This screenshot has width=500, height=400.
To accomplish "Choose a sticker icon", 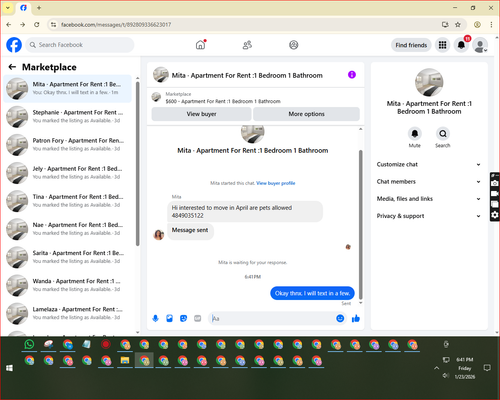I will (184, 319).
